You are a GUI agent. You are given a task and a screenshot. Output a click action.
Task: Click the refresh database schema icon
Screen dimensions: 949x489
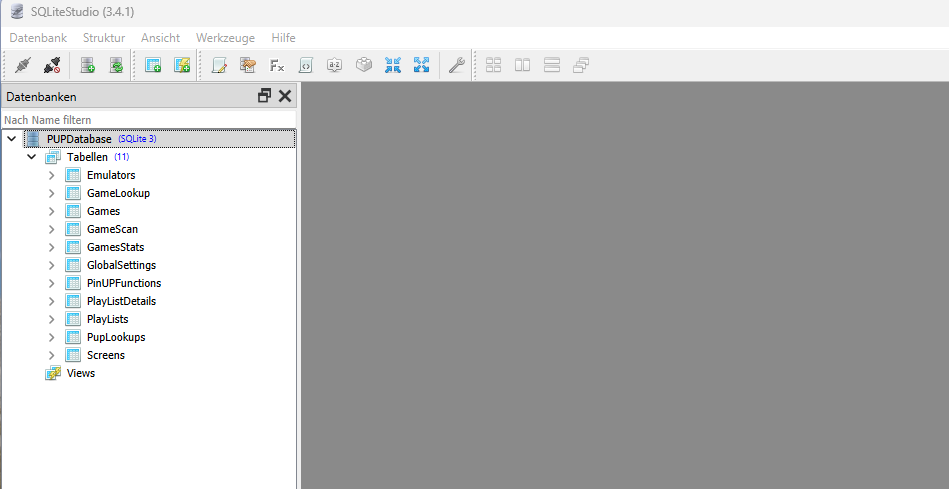pos(116,65)
